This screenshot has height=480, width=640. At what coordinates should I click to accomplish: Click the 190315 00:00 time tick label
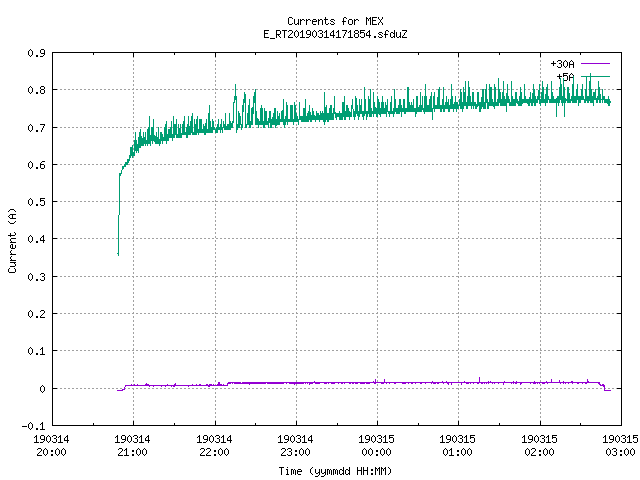376,446
